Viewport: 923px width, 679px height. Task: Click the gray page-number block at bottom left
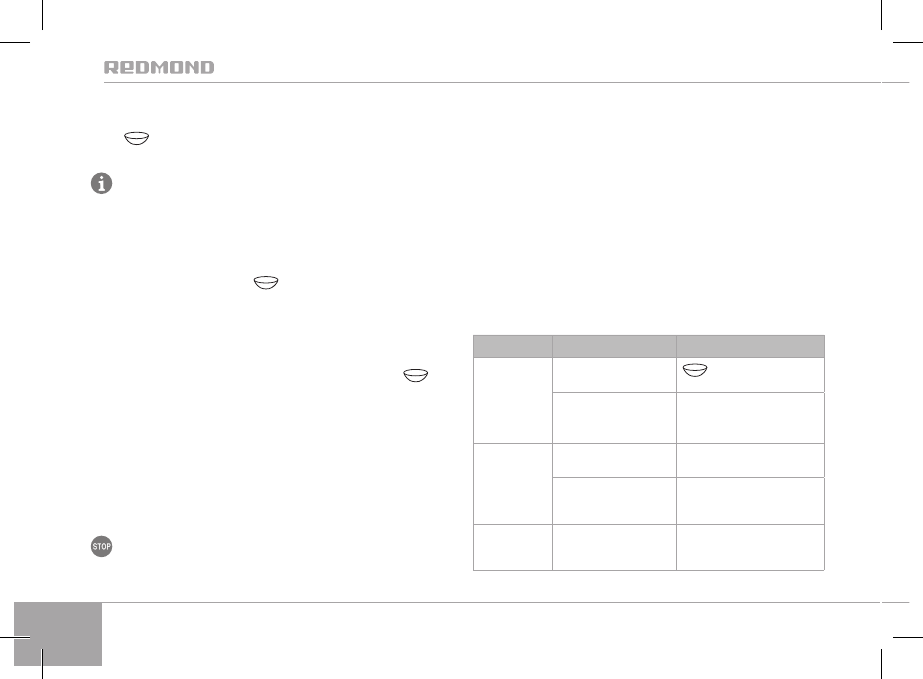click(x=58, y=634)
